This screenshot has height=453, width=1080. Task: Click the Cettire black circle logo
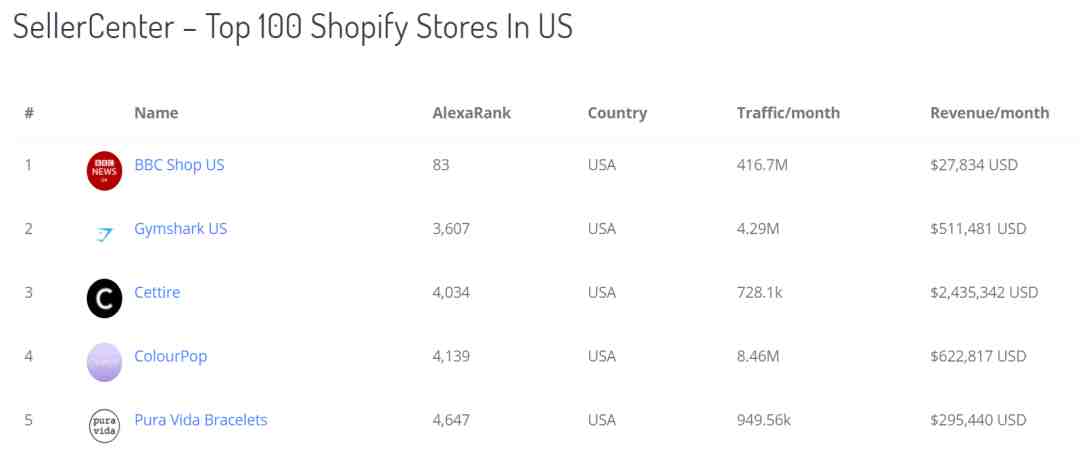point(104,298)
